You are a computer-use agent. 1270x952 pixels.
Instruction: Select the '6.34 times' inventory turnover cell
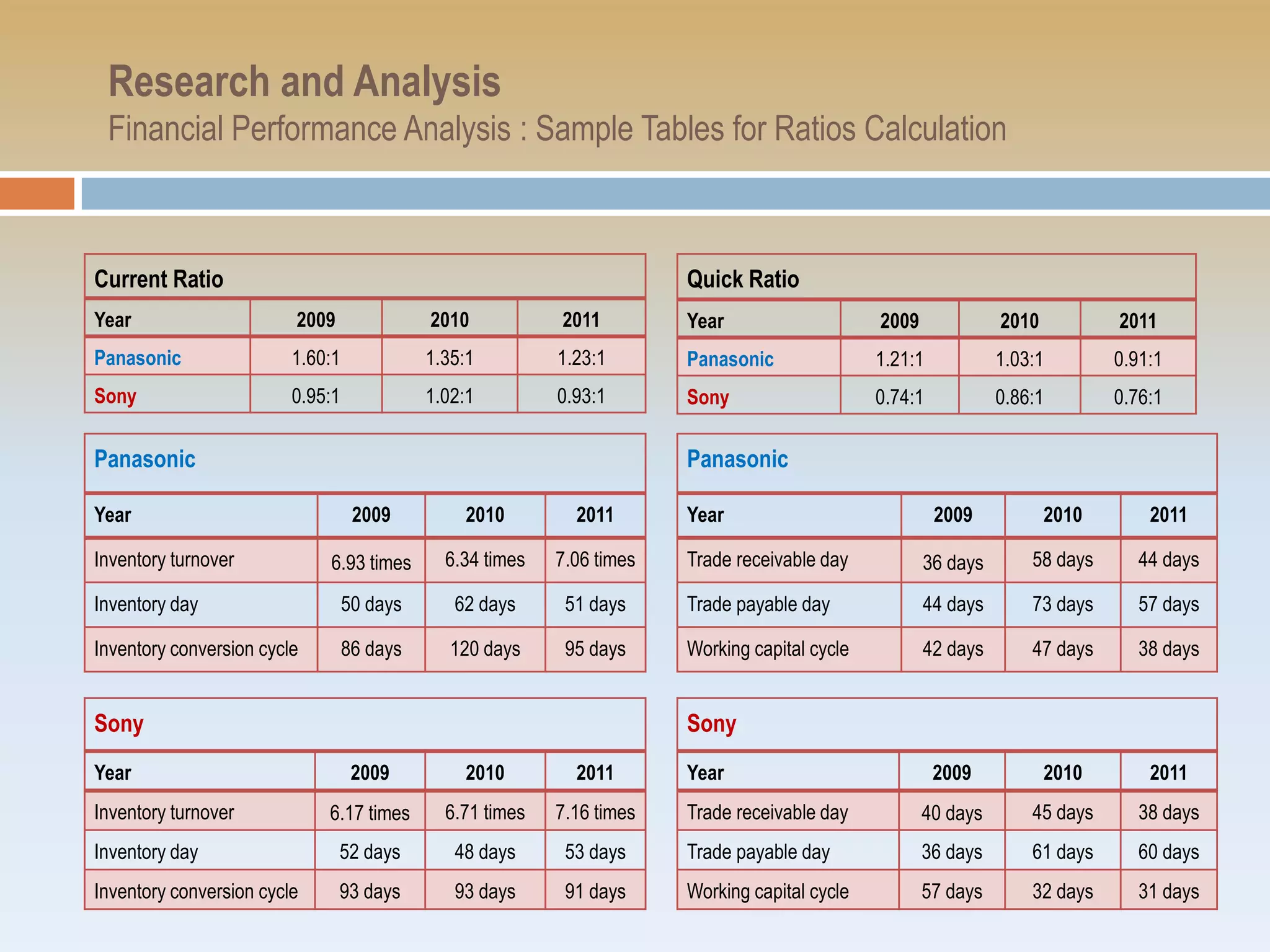(485, 560)
